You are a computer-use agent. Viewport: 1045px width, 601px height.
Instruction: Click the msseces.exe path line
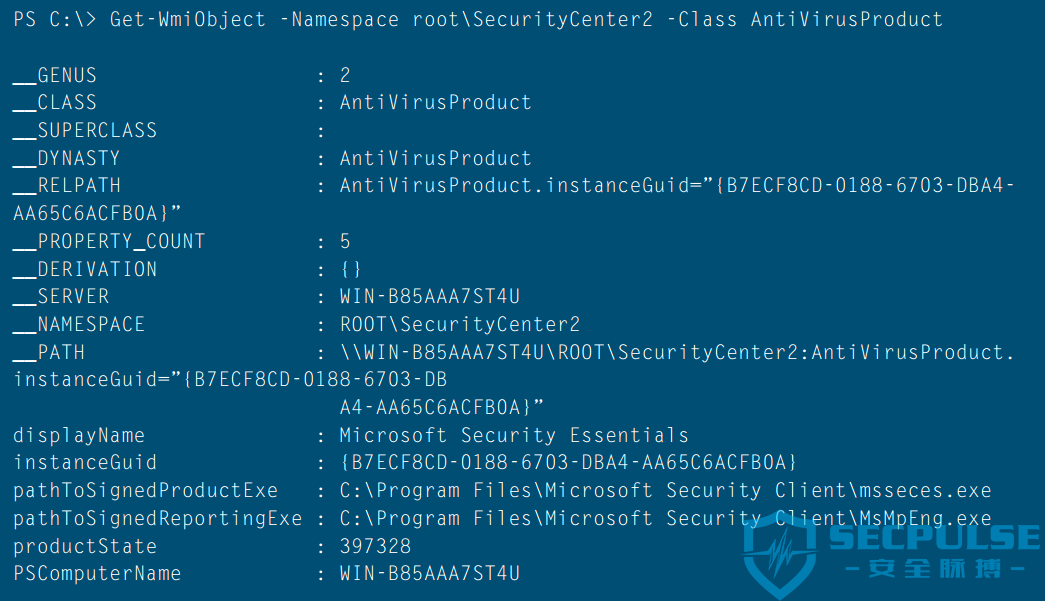[666, 490]
